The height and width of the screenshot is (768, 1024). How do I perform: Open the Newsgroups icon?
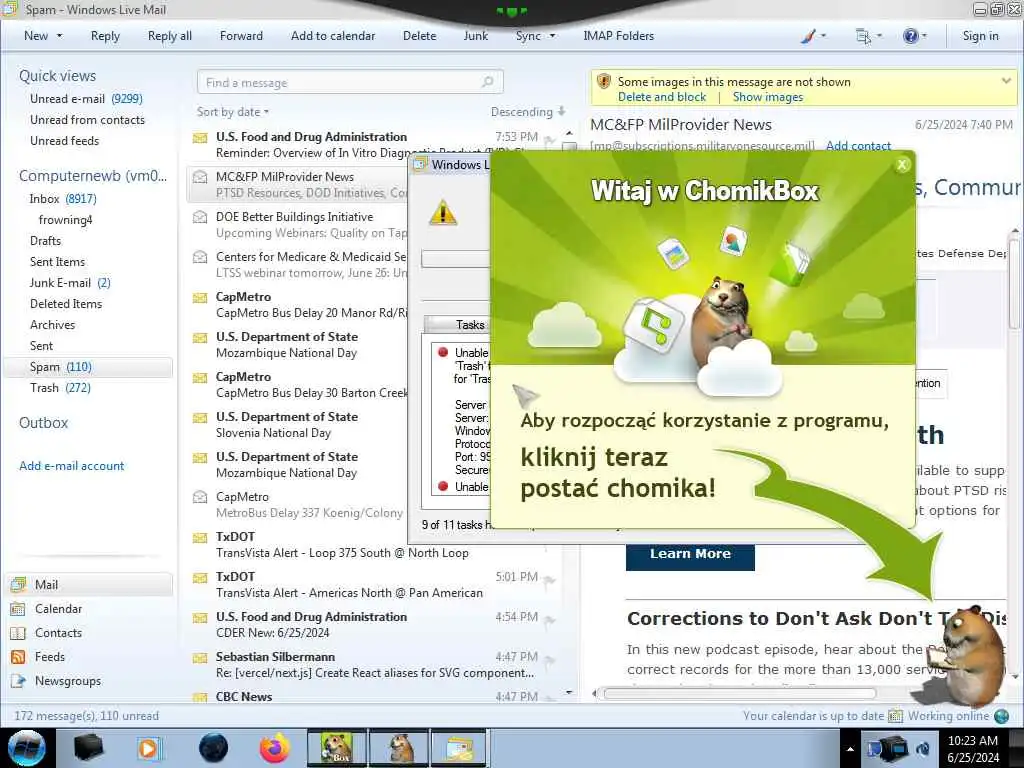(18, 681)
